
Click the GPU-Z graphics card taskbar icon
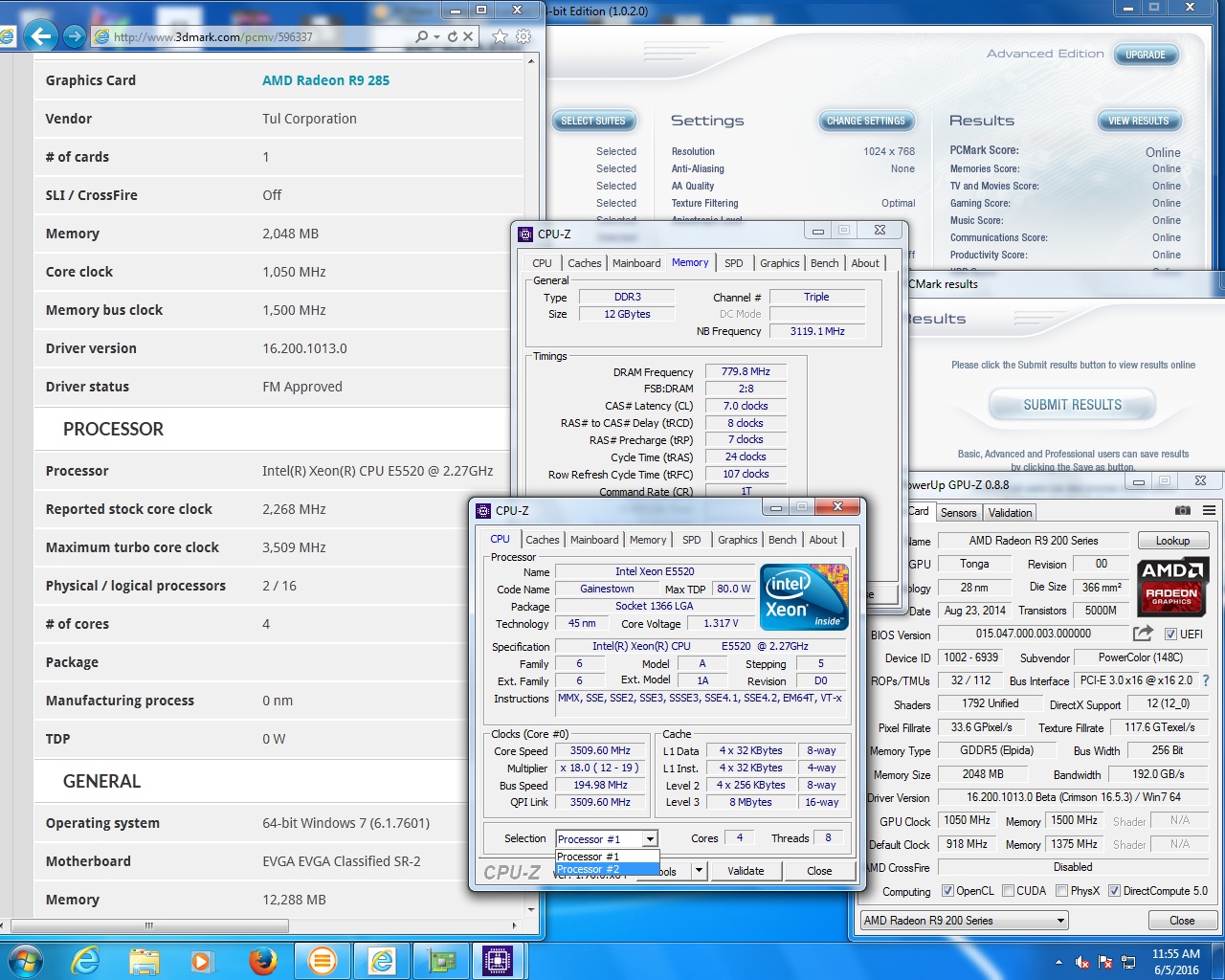click(440, 960)
